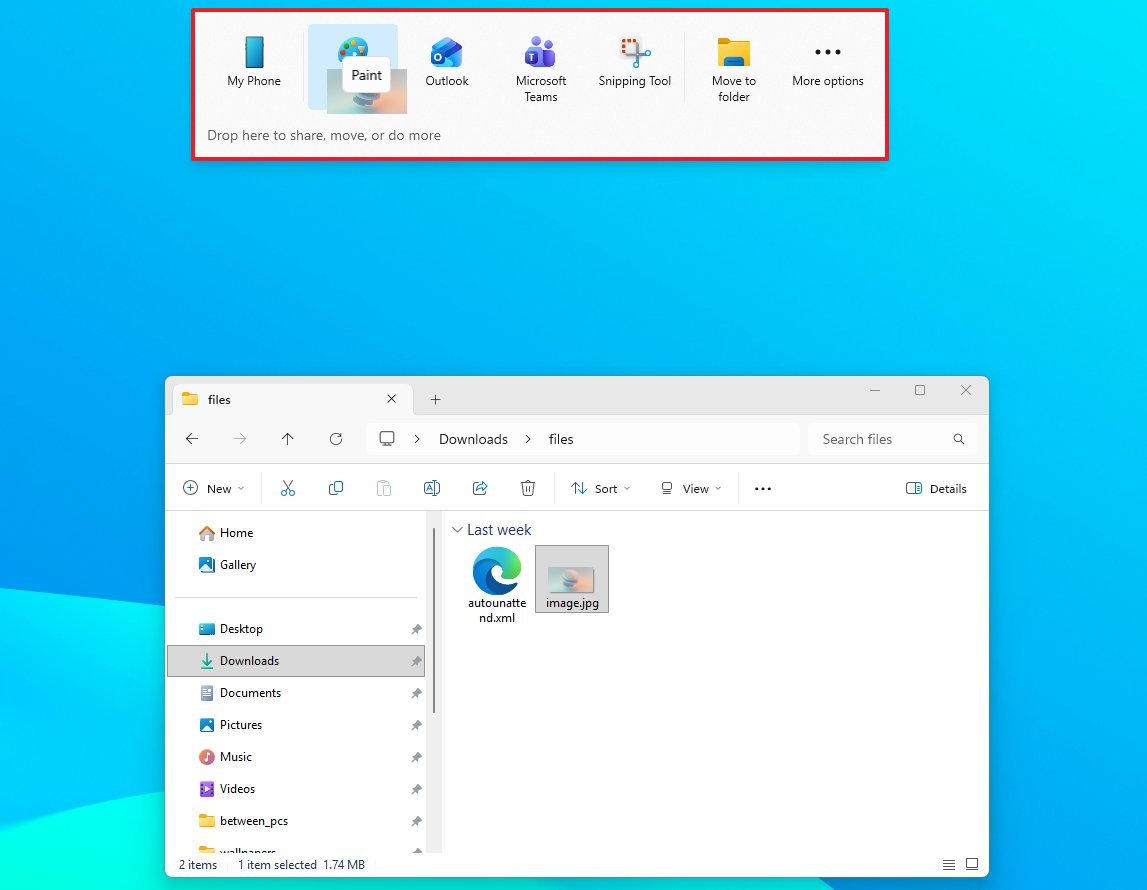Switch to list view via status bar icon
This screenshot has width=1147, height=890.
coord(948,864)
